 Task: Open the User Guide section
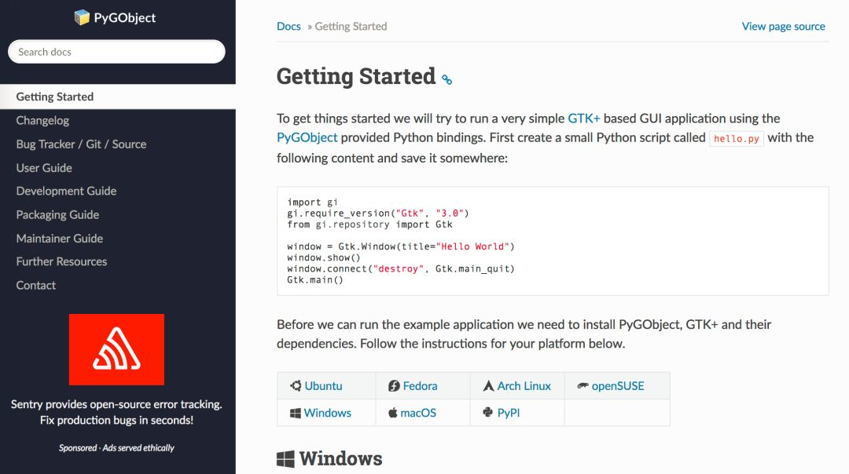click(44, 168)
